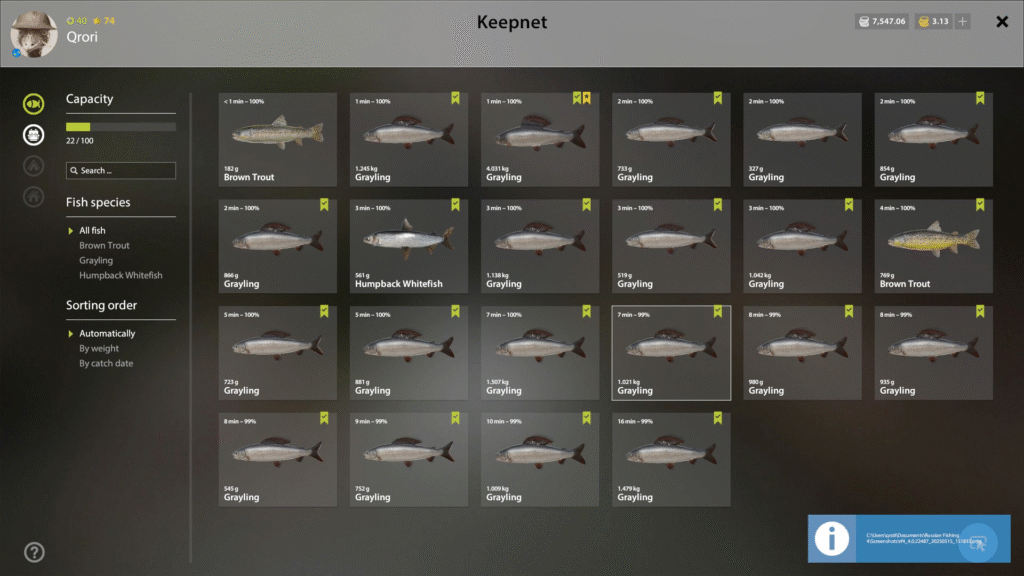
Task: Click the gold coins balance icon
Action: click(923, 22)
